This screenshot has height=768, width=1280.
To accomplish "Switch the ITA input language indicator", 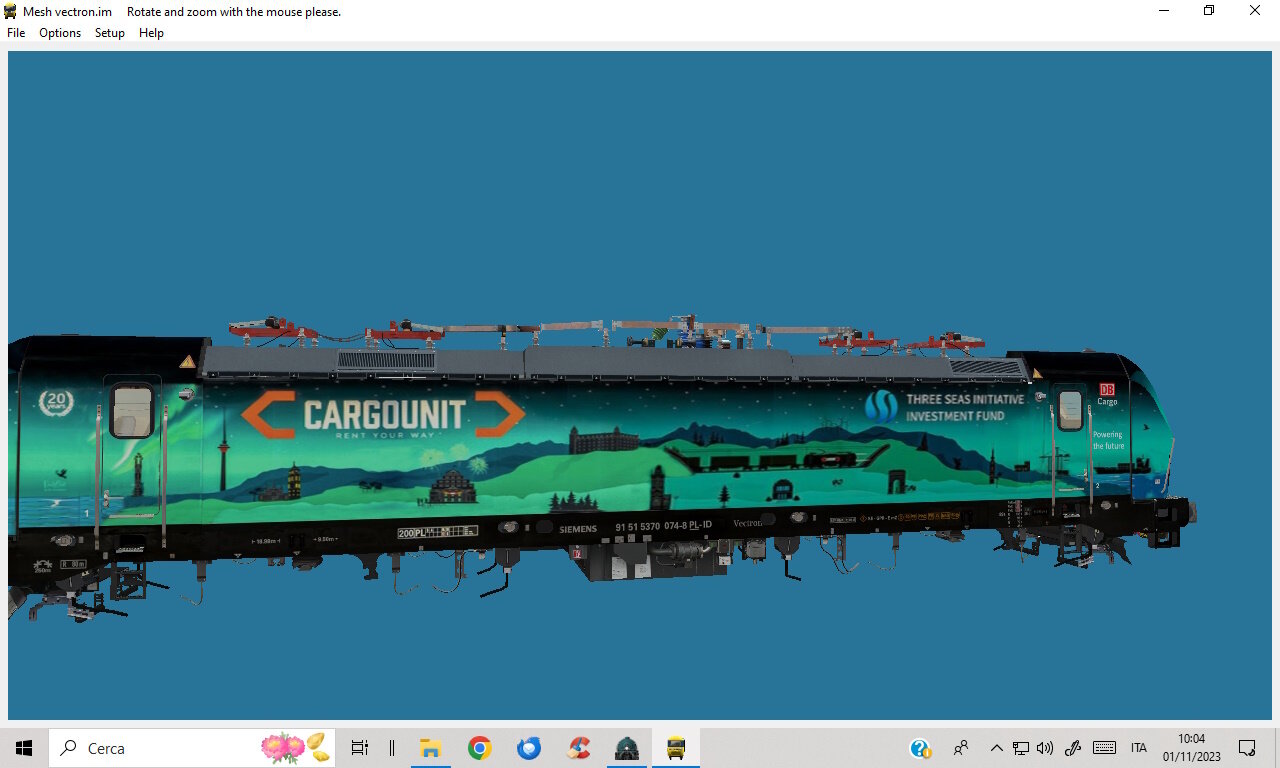I will point(1139,748).
